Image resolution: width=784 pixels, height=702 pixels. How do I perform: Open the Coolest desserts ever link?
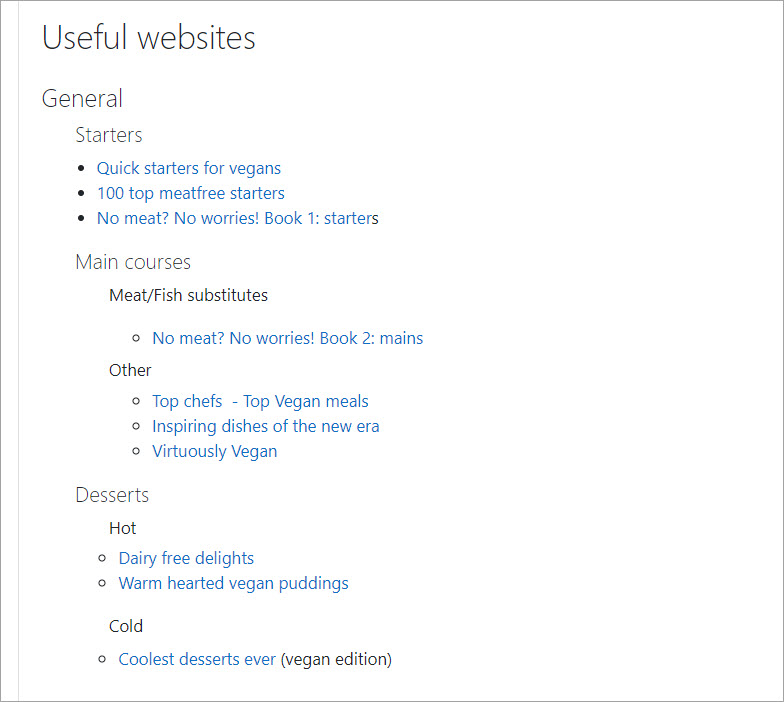tap(196, 659)
